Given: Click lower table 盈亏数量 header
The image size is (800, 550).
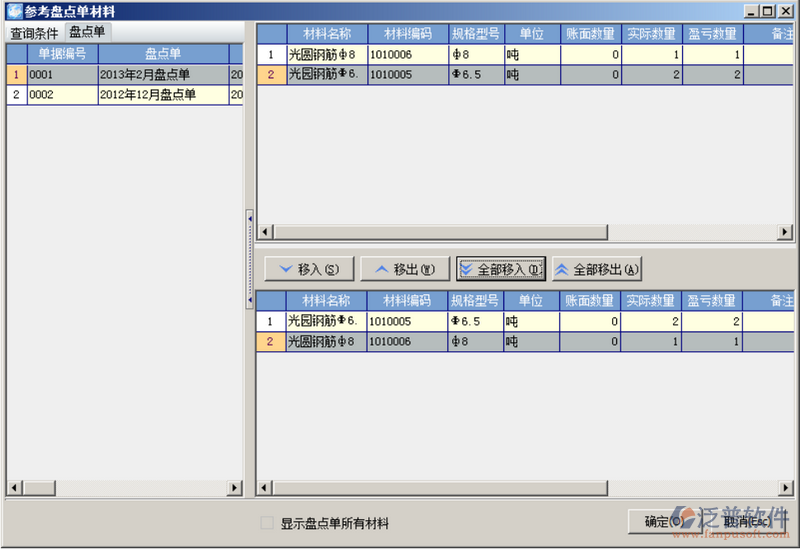Looking at the screenshot, I should pos(712,301).
